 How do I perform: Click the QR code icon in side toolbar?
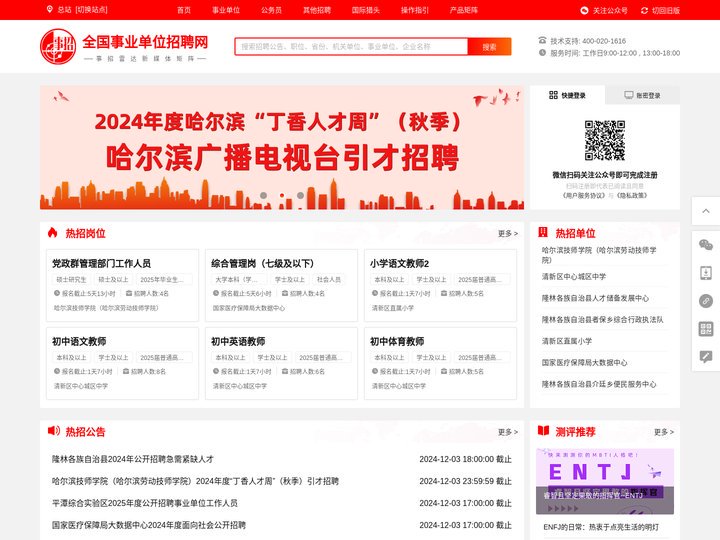706,329
